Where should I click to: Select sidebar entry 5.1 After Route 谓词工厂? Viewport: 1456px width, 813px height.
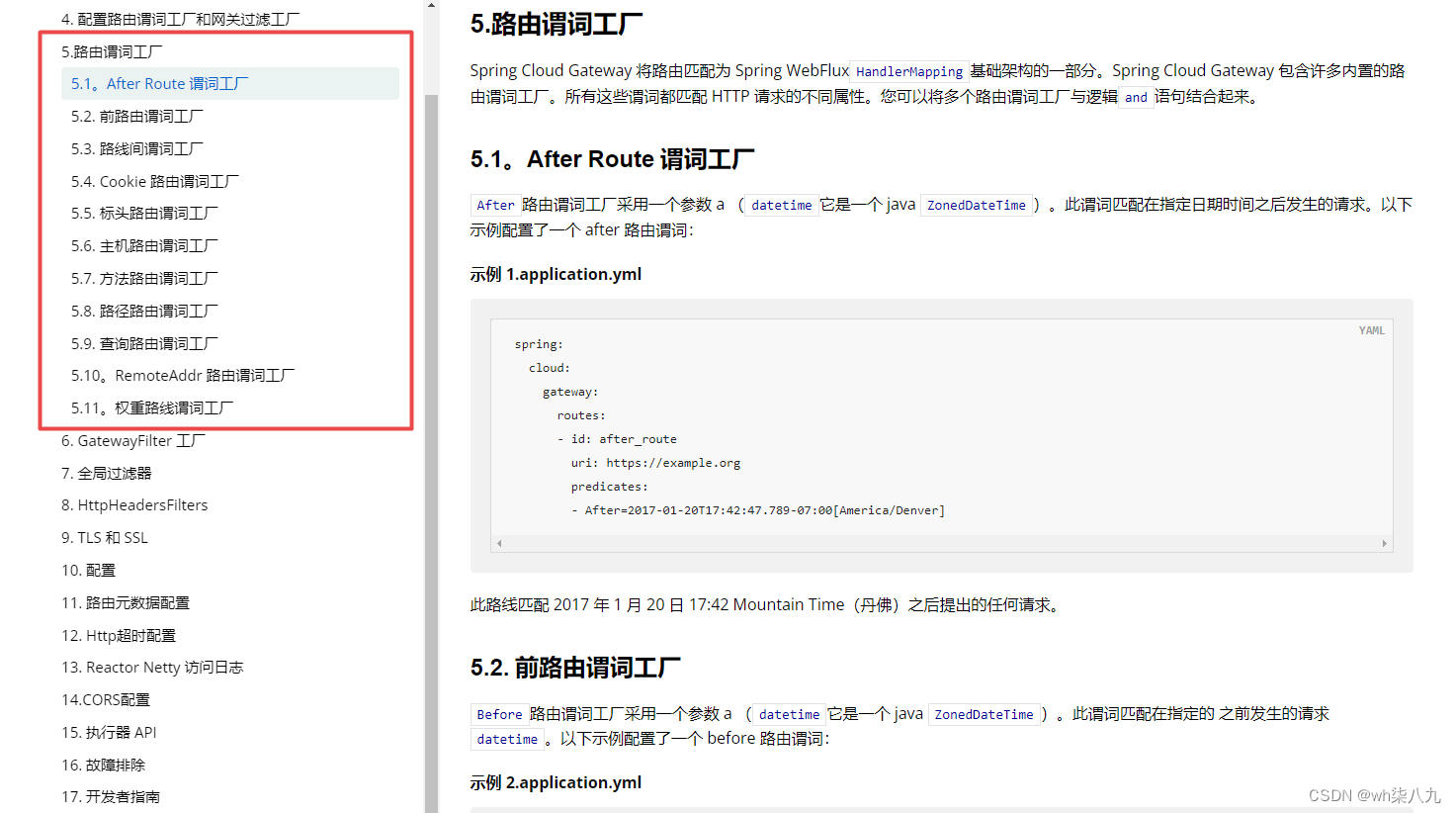(x=229, y=84)
